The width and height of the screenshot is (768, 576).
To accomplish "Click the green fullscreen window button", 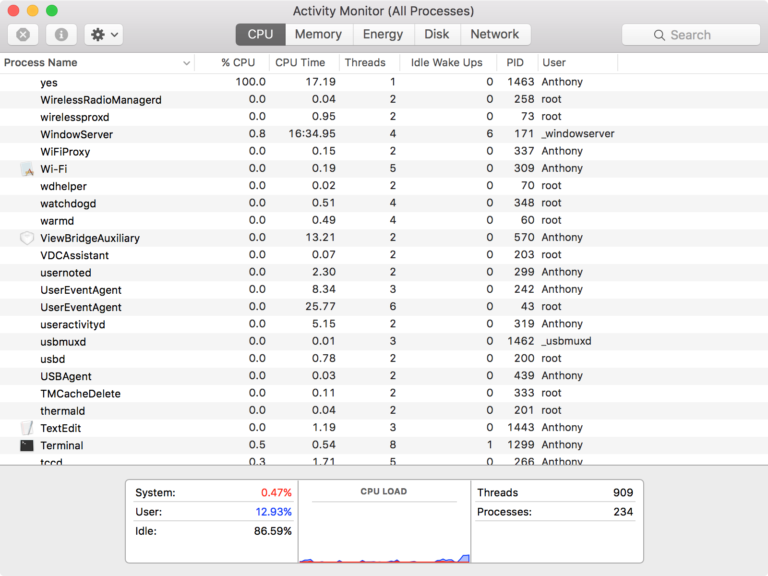I will point(52,11).
